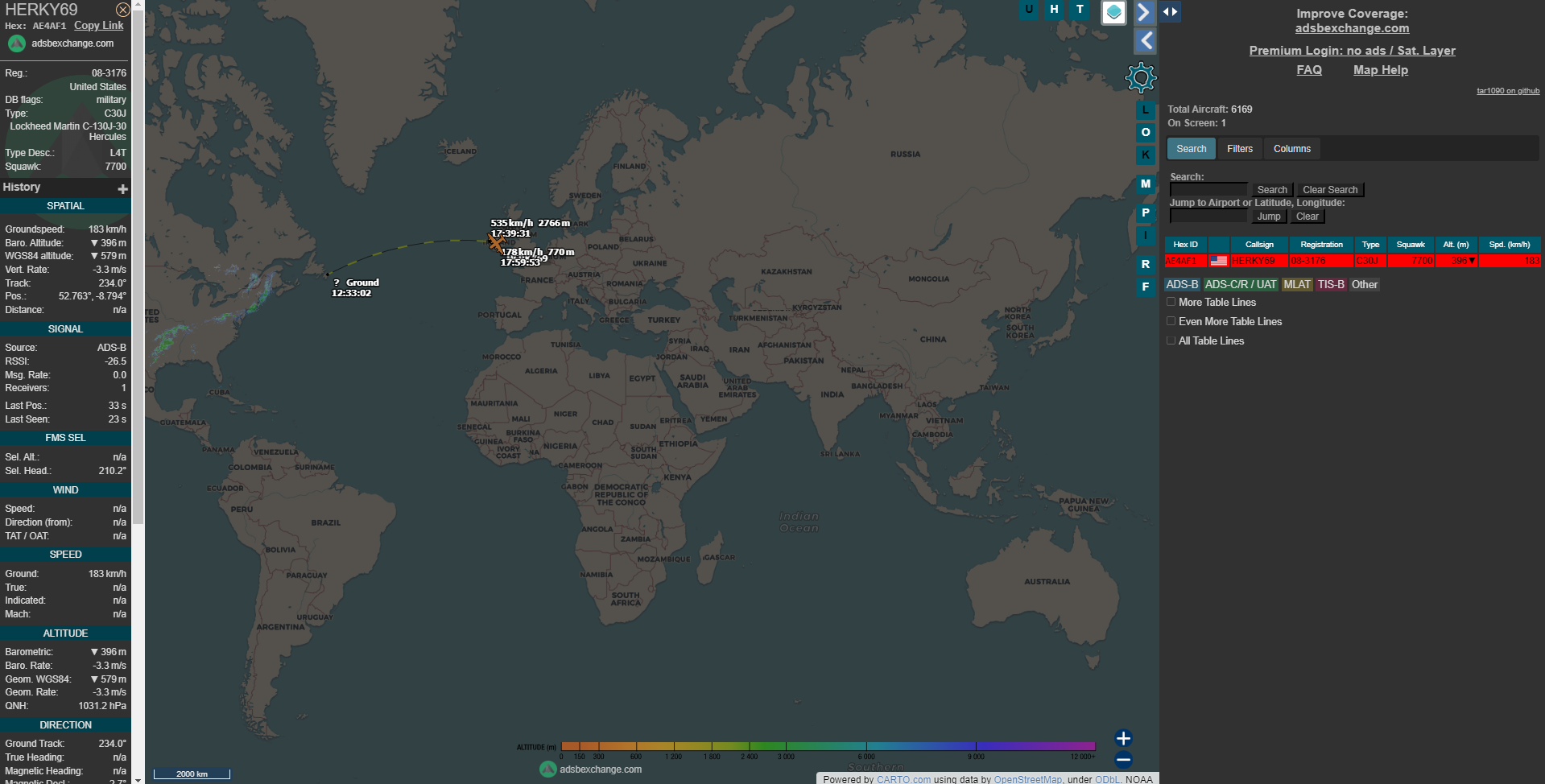The image size is (1545, 784).
Task: Click the right arrow sidebar button
Action: (x=1144, y=12)
